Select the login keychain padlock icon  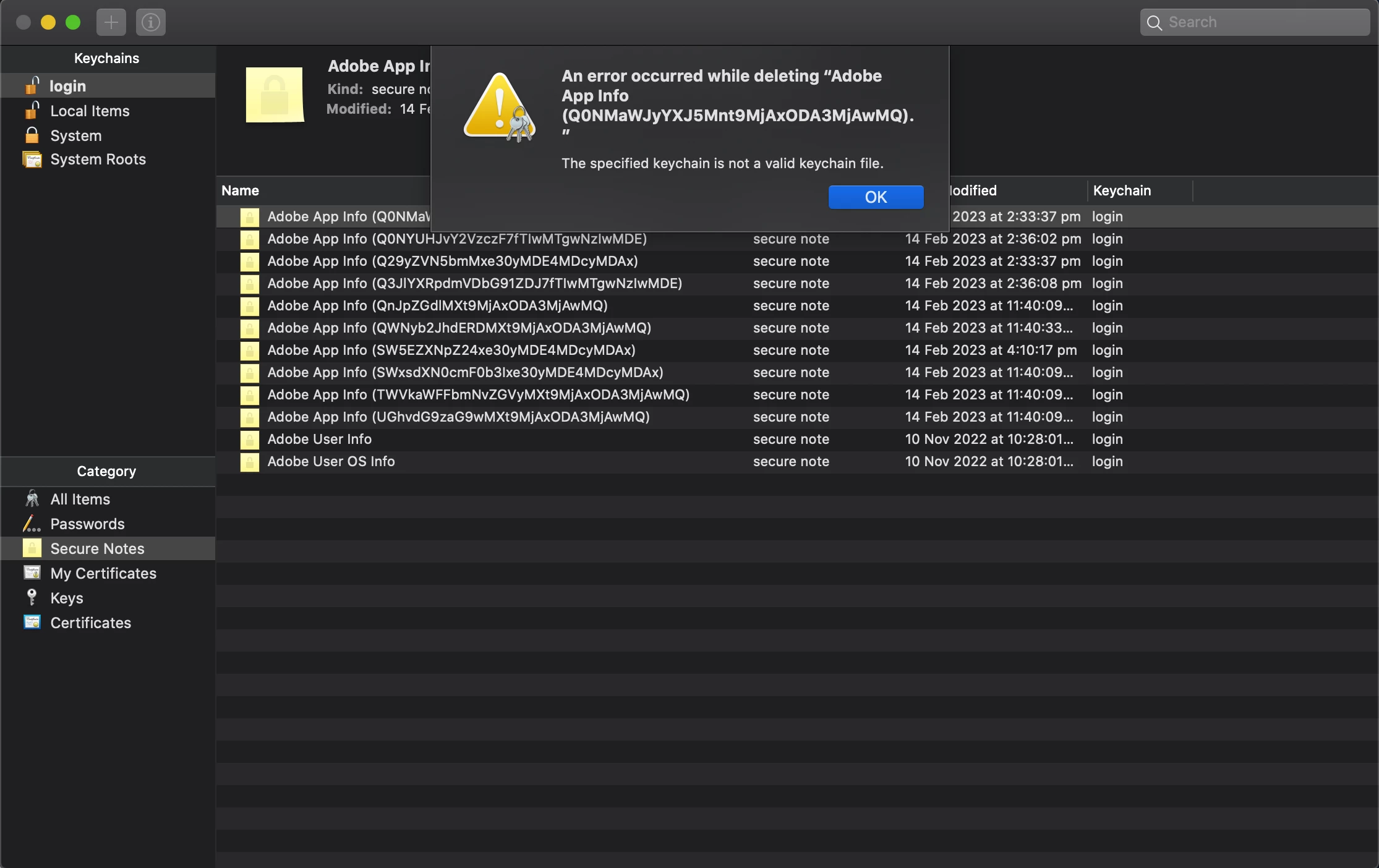[x=32, y=85]
